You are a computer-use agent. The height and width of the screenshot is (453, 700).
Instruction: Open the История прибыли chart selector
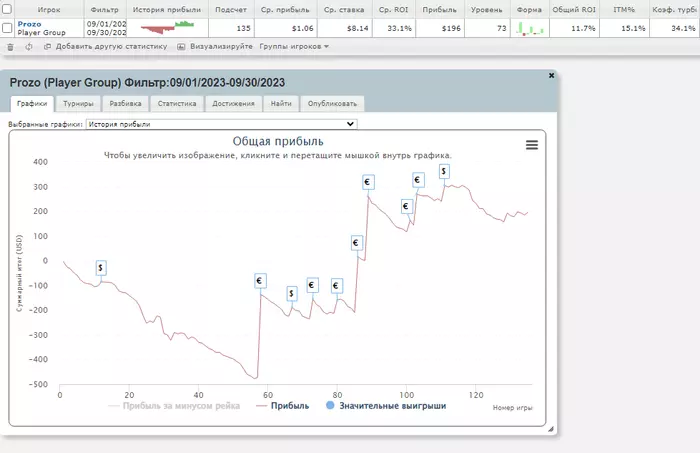(x=221, y=124)
